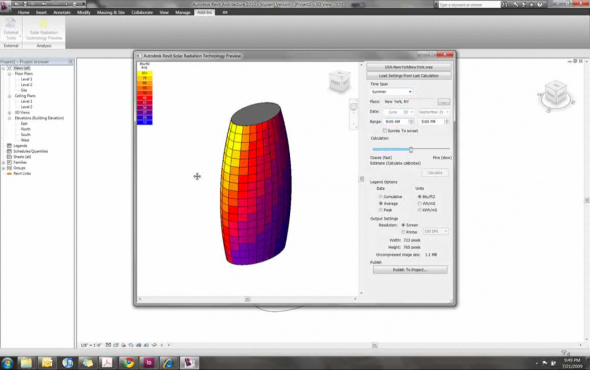Expand the Groups tree node
This screenshot has height=370, width=590.
click(x=3, y=168)
